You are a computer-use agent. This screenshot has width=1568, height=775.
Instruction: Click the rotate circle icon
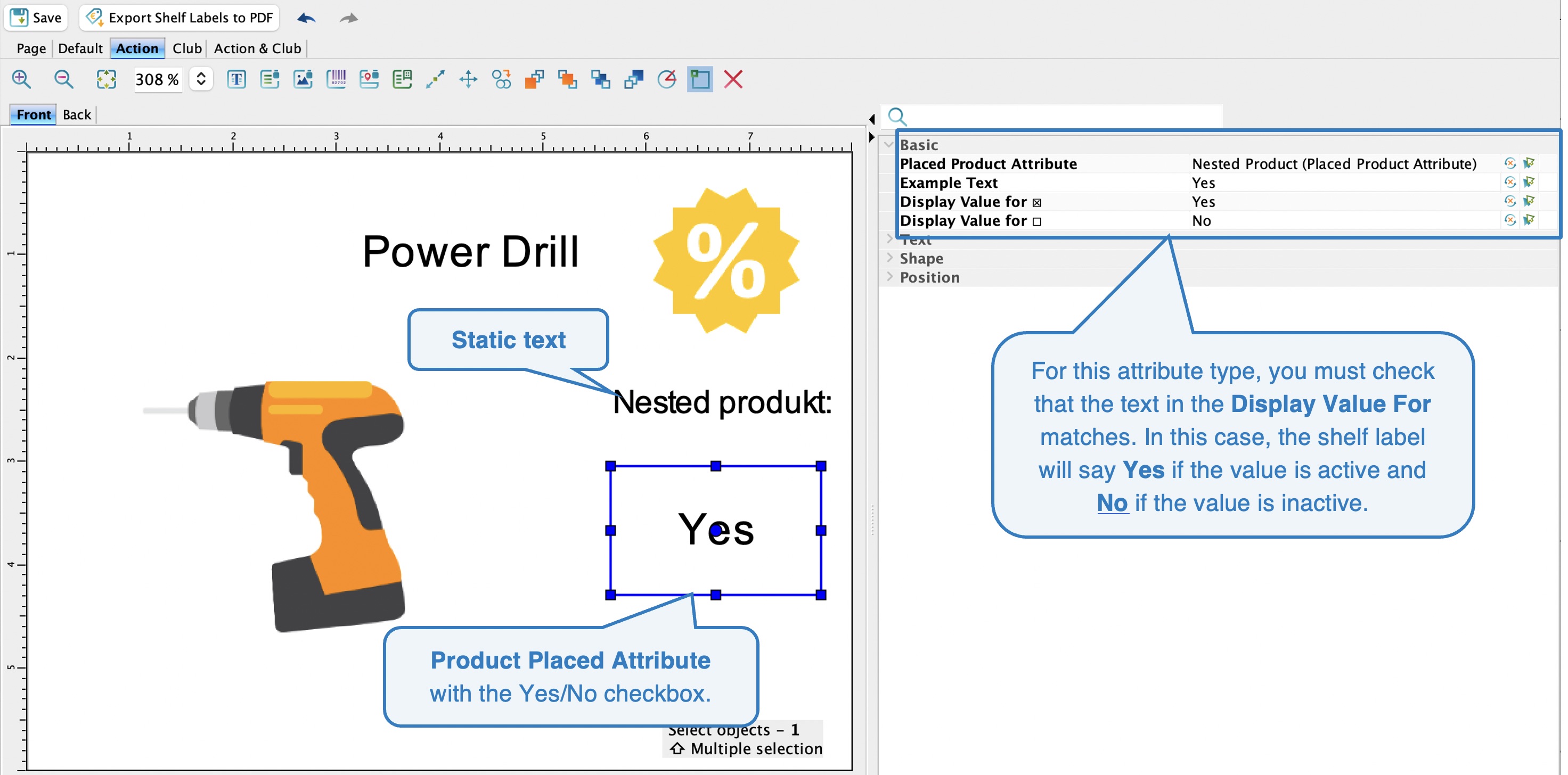[667, 79]
